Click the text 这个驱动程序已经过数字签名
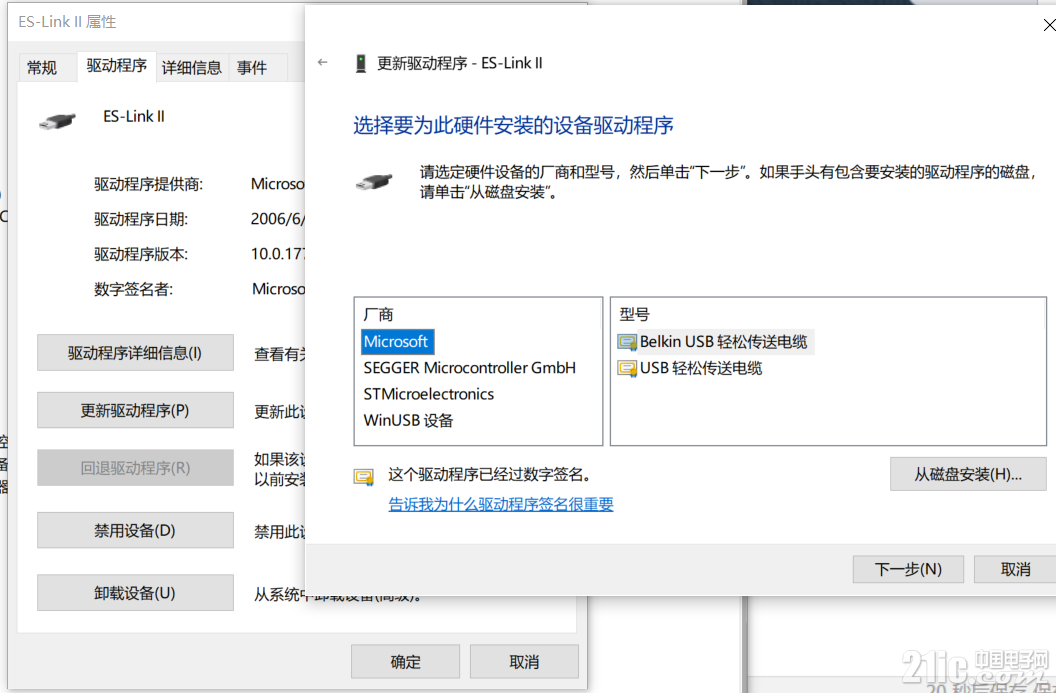Image resolution: width=1056 pixels, height=693 pixels. pyautogui.click(x=490, y=475)
